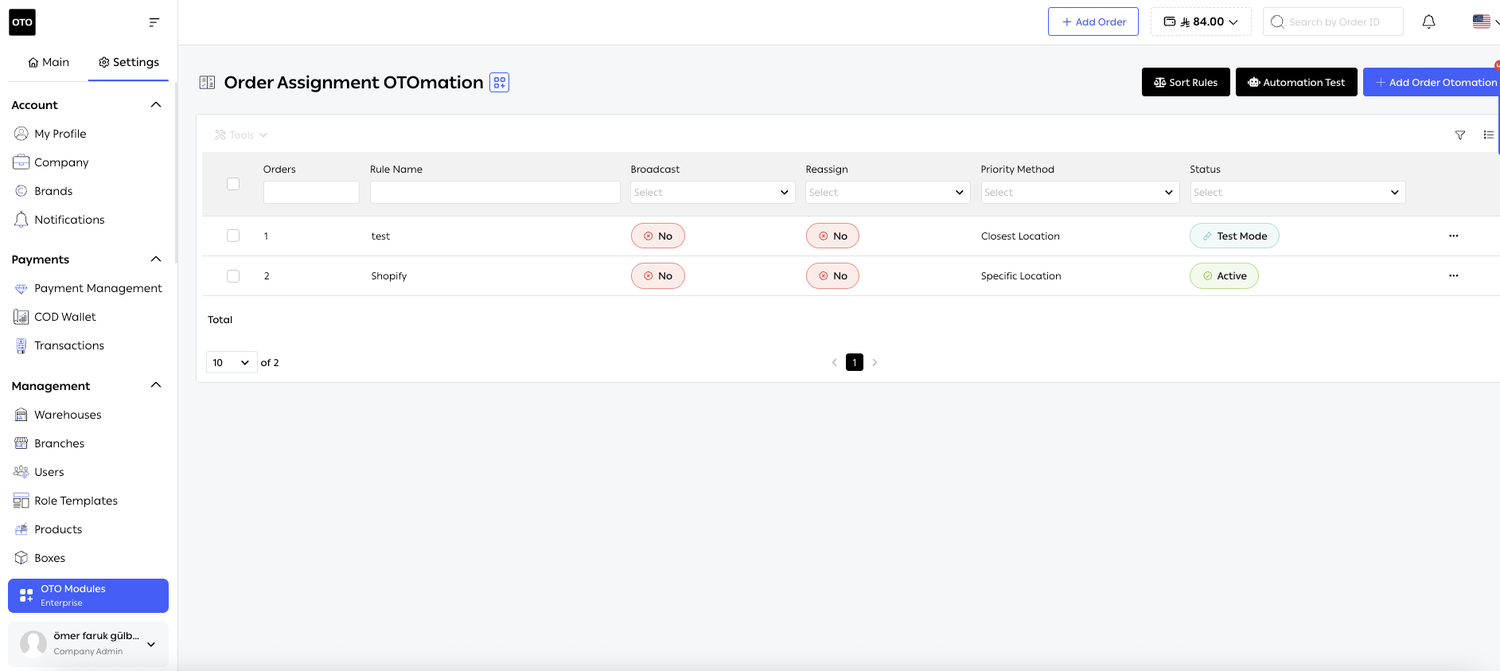Collapse the Management section
This screenshot has height=671, width=1500.
click(155, 385)
